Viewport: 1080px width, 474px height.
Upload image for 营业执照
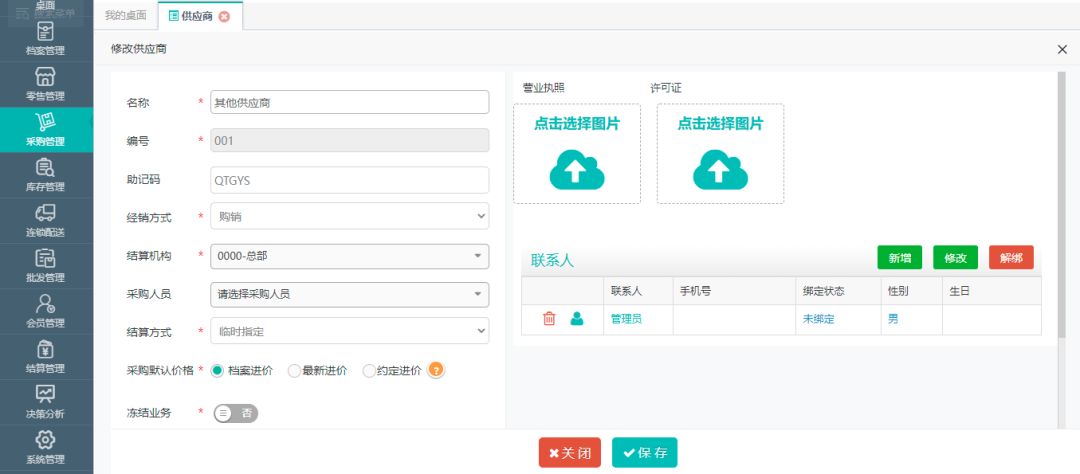pyautogui.click(x=576, y=154)
